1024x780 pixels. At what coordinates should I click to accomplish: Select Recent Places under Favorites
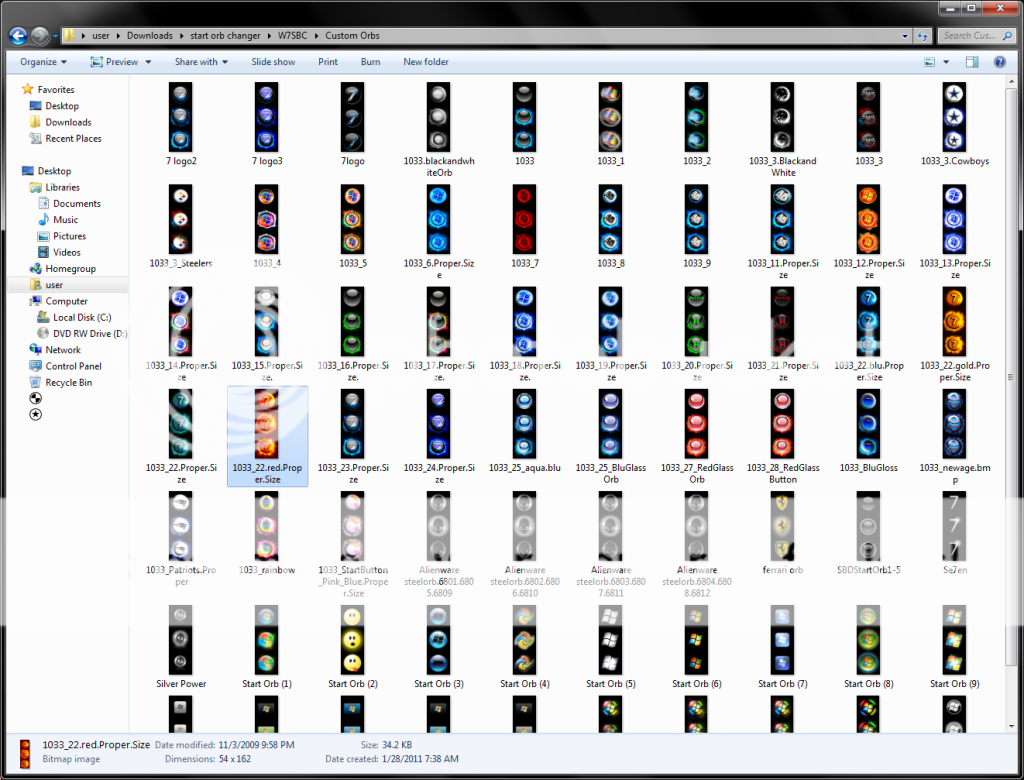tap(73, 139)
